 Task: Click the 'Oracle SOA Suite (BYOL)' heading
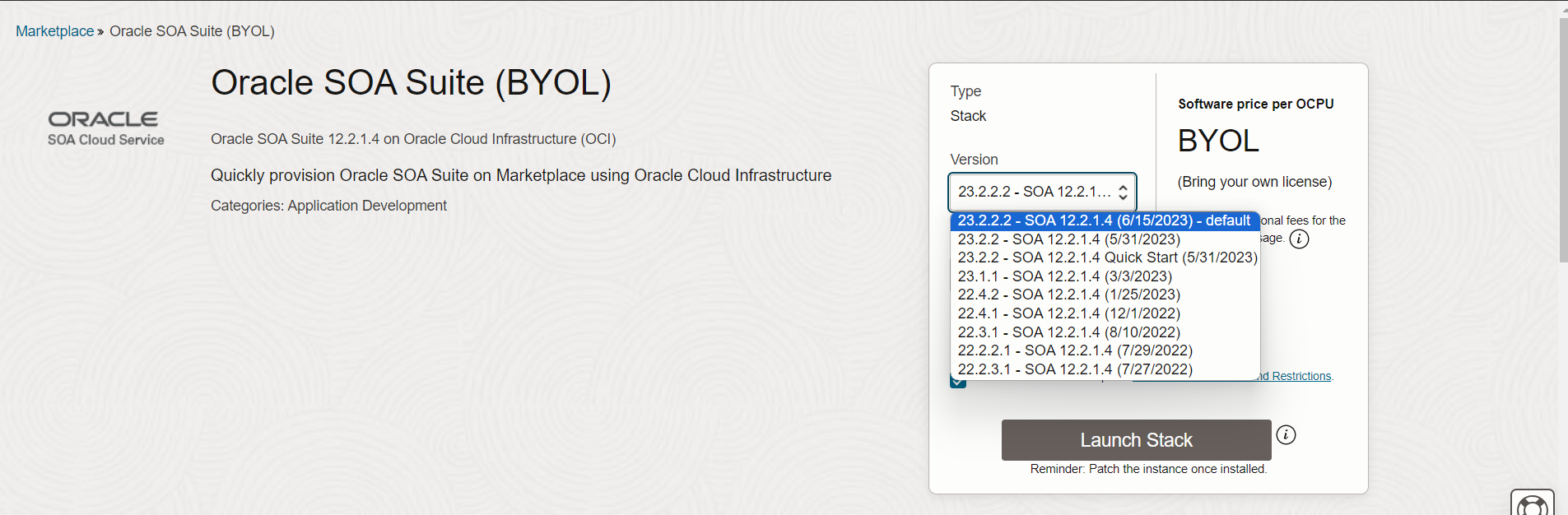(x=411, y=83)
